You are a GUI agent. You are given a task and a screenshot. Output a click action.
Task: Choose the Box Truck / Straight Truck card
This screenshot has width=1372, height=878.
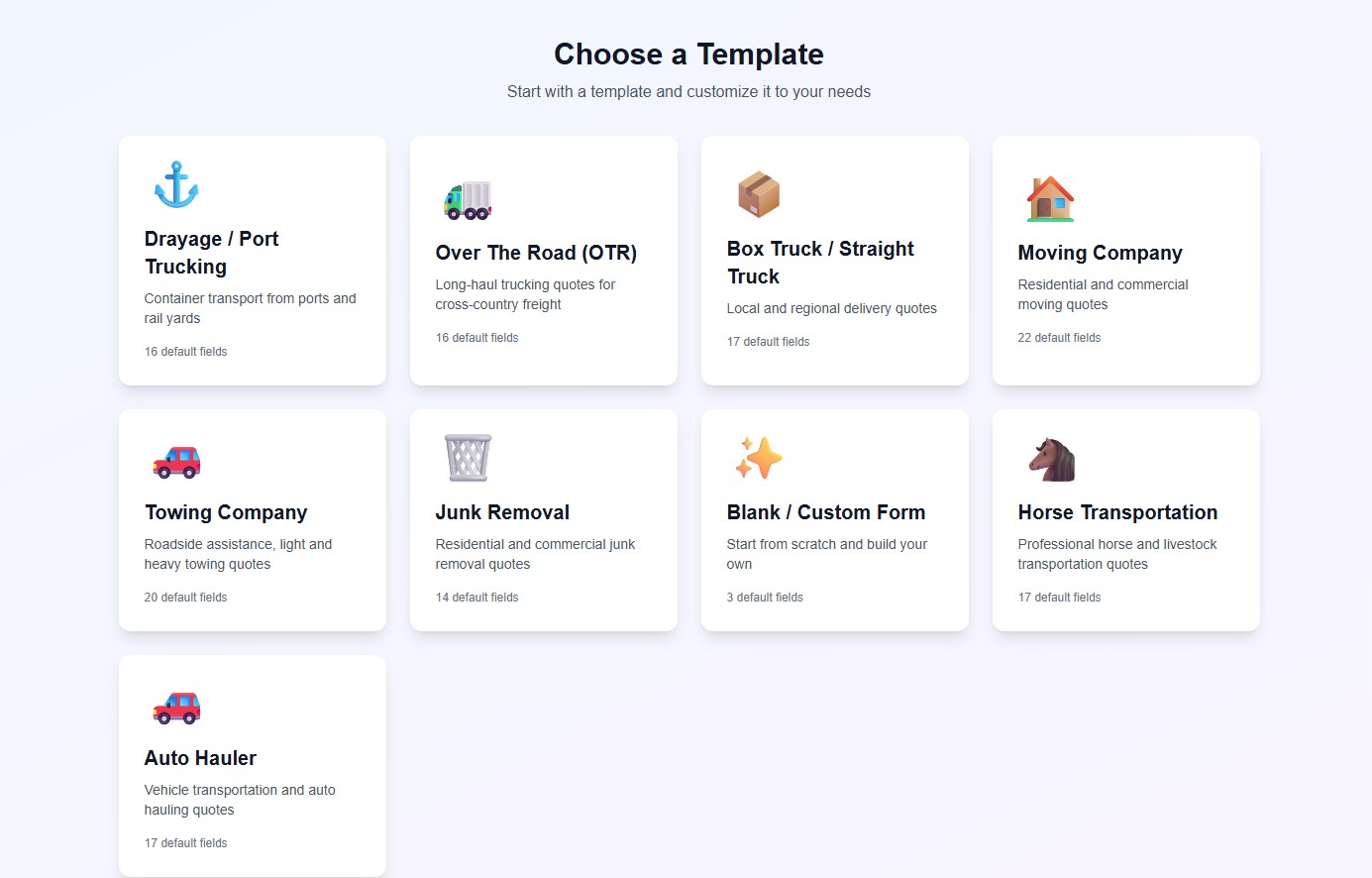coord(834,260)
